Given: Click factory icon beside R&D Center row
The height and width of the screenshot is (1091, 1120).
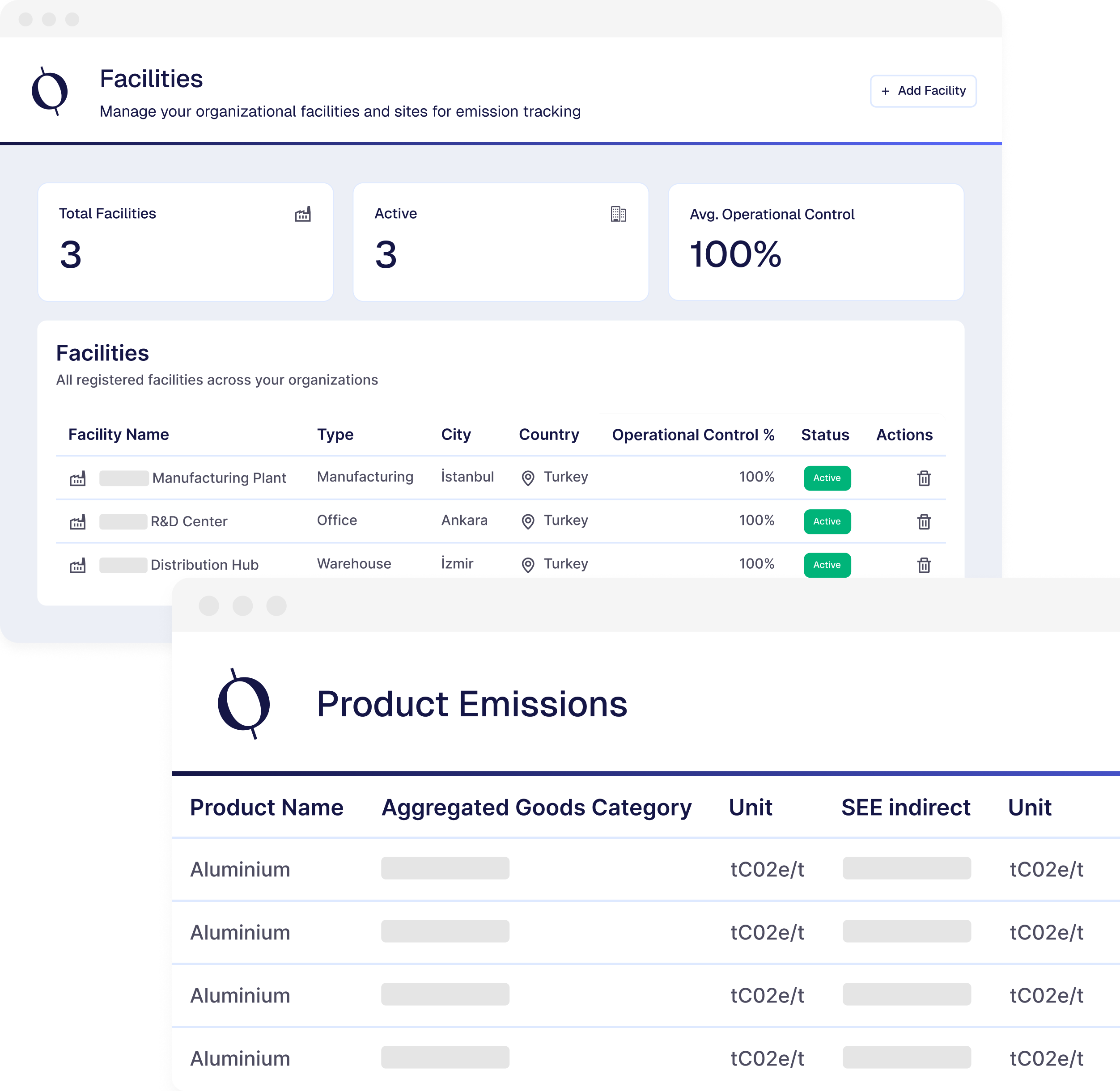Looking at the screenshot, I should click(77, 522).
